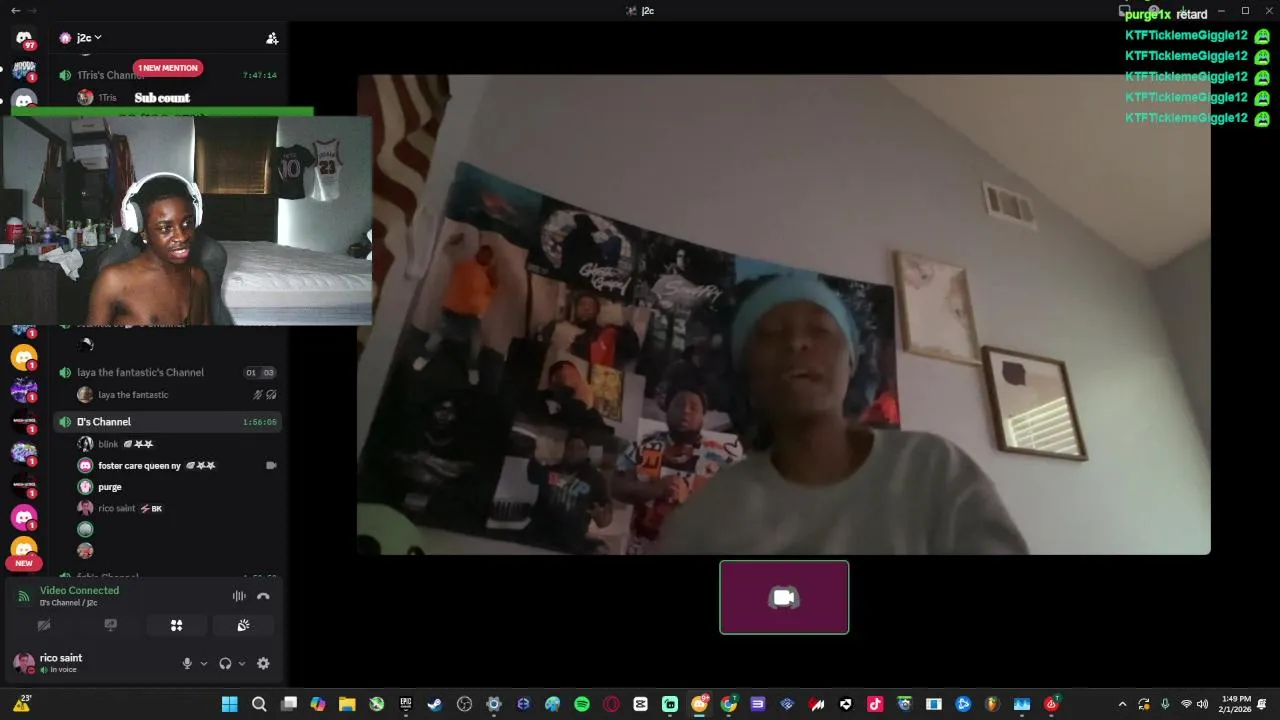Open laya the fantastic's Channel
The image size is (1280, 720).
167,372
